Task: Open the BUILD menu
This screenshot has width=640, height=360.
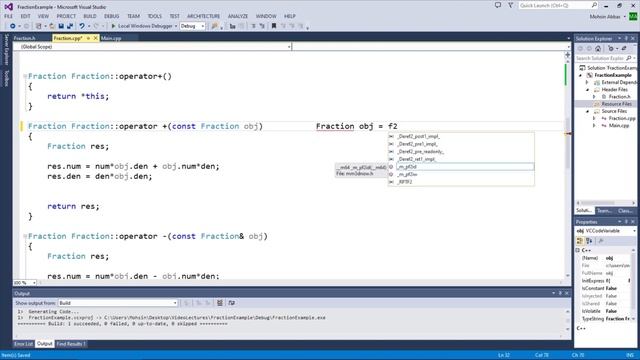Action: point(90,16)
